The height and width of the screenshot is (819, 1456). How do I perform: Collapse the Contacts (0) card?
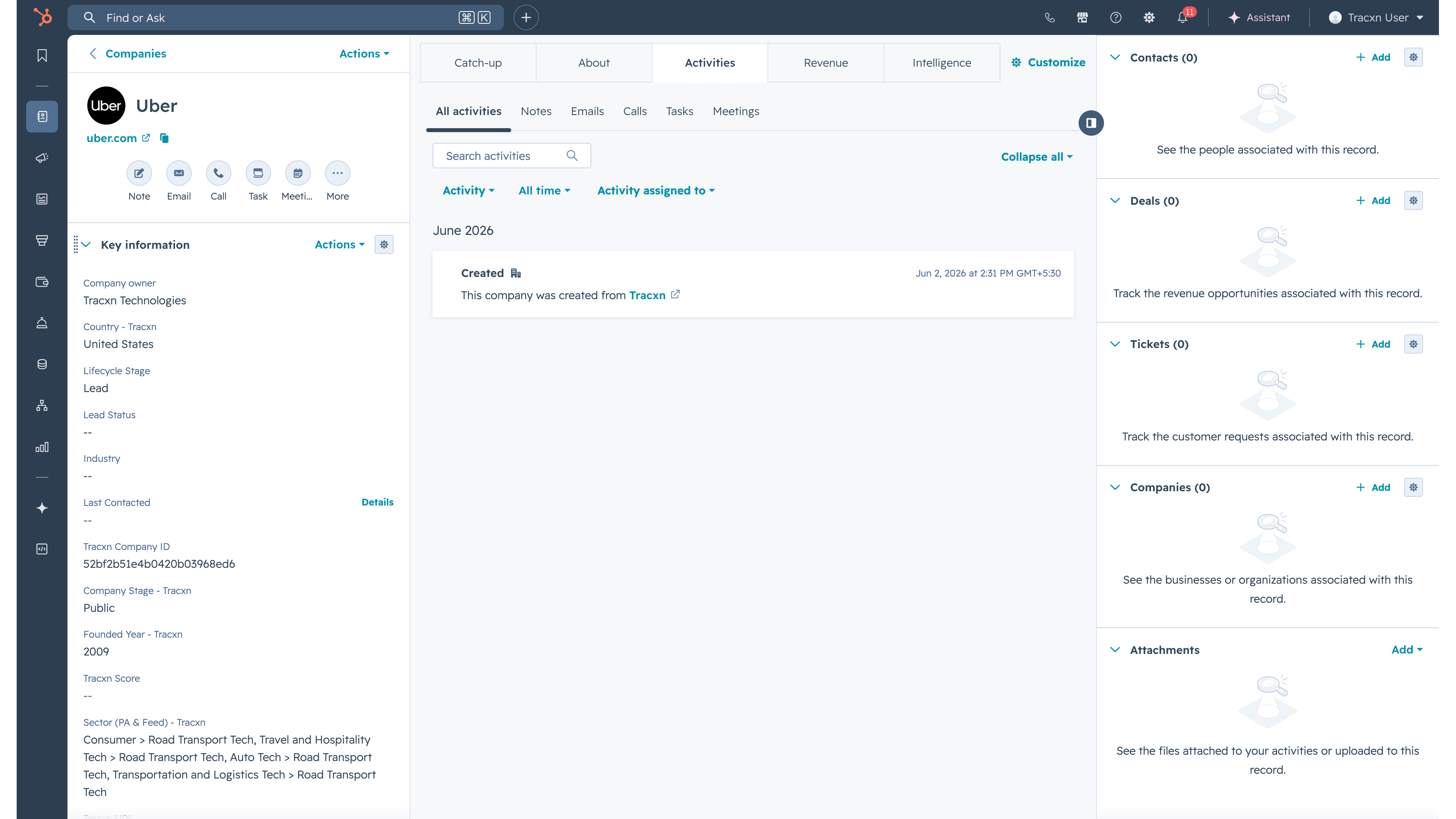1115,57
